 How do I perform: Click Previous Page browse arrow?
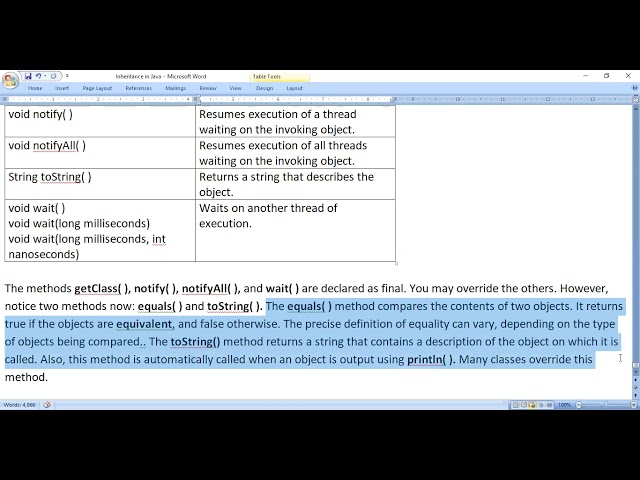(x=636, y=380)
